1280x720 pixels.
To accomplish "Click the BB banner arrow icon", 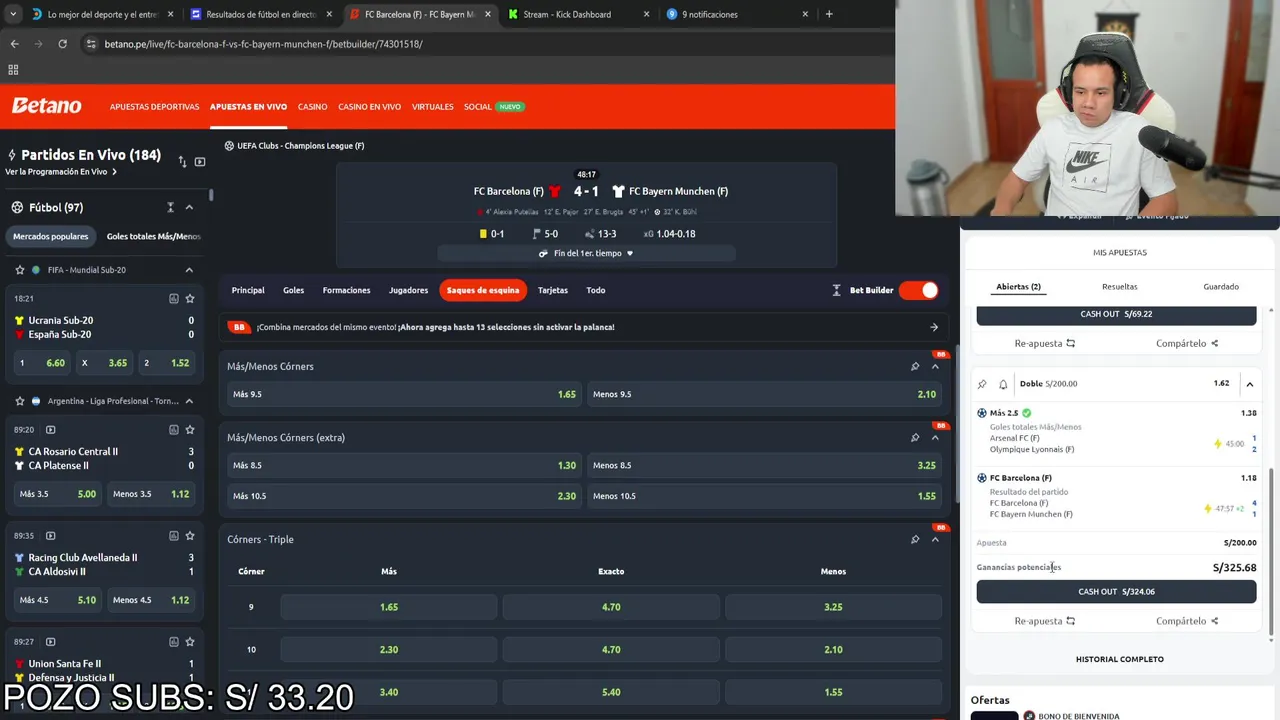I will [934, 327].
